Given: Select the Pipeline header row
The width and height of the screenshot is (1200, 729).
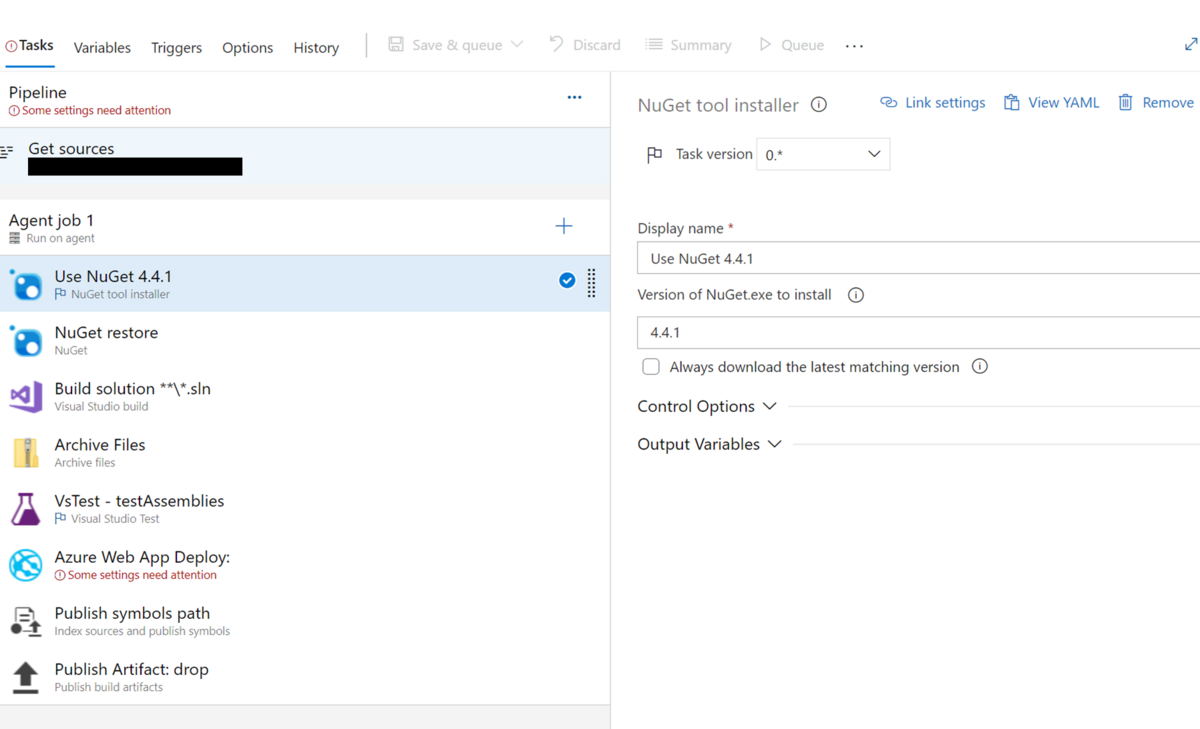Looking at the screenshot, I should (305, 100).
